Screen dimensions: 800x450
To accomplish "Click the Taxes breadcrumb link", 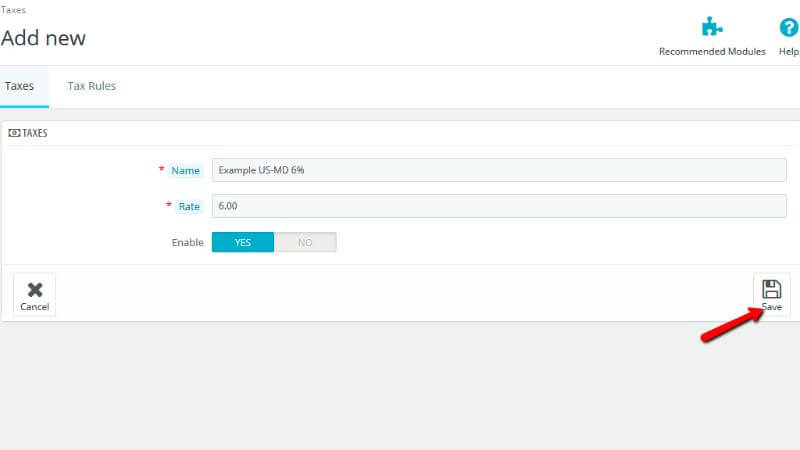I will pos(13,10).
